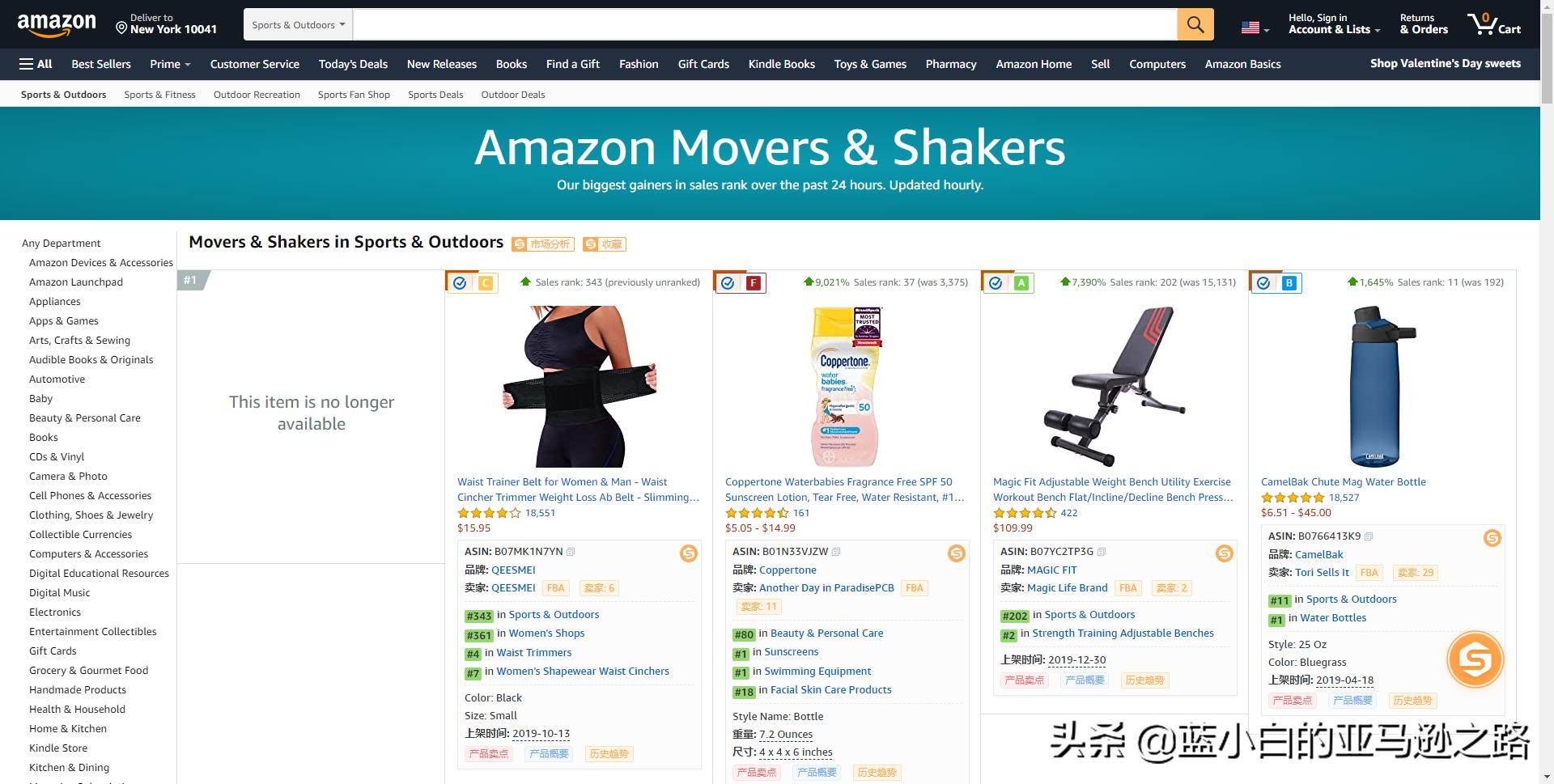This screenshot has height=784, width=1554.
Task: Click the 市场分析 market analysis button
Action: coord(543,244)
